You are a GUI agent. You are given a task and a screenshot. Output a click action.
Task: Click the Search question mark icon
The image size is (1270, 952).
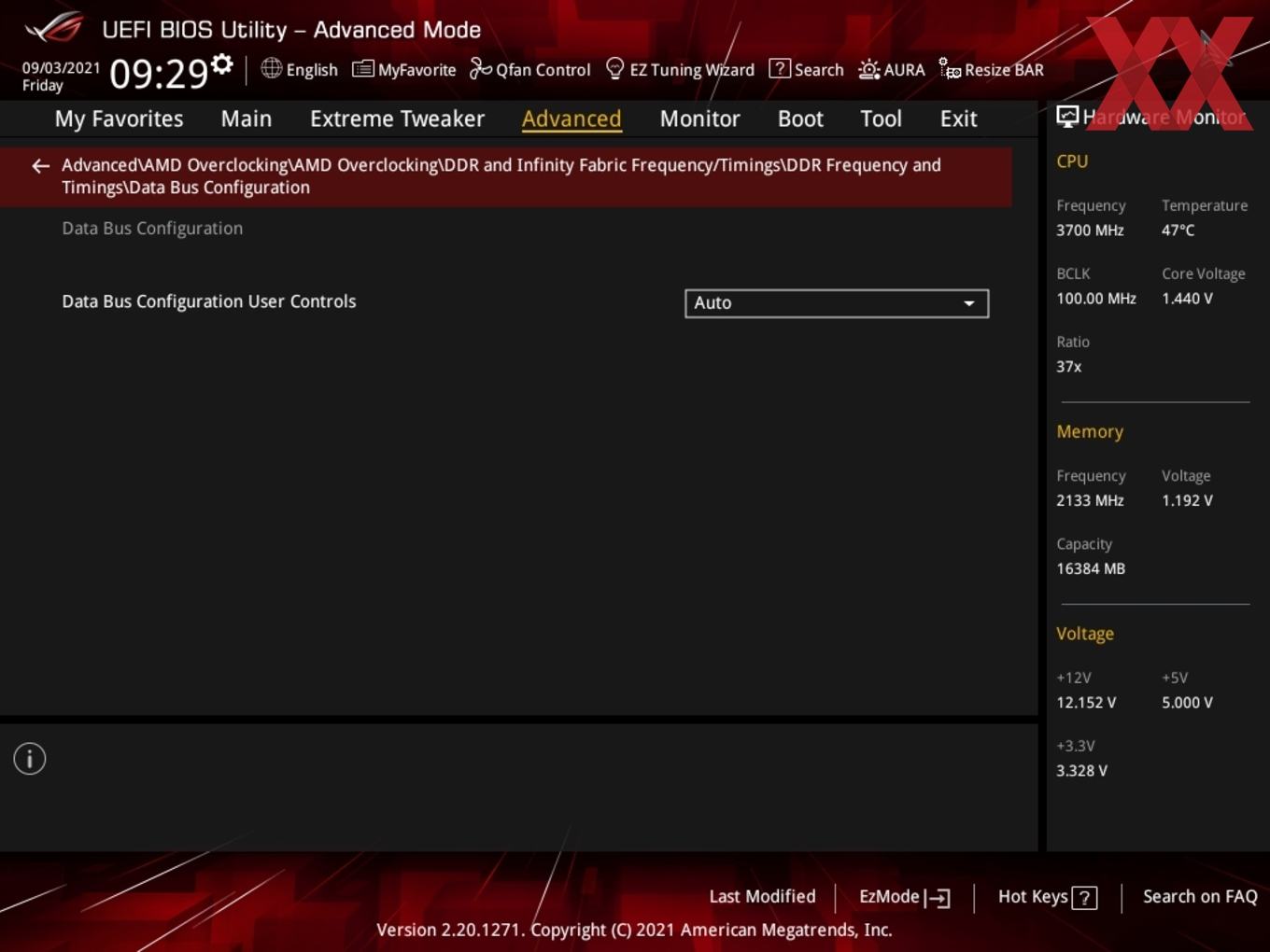pos(779,68)
